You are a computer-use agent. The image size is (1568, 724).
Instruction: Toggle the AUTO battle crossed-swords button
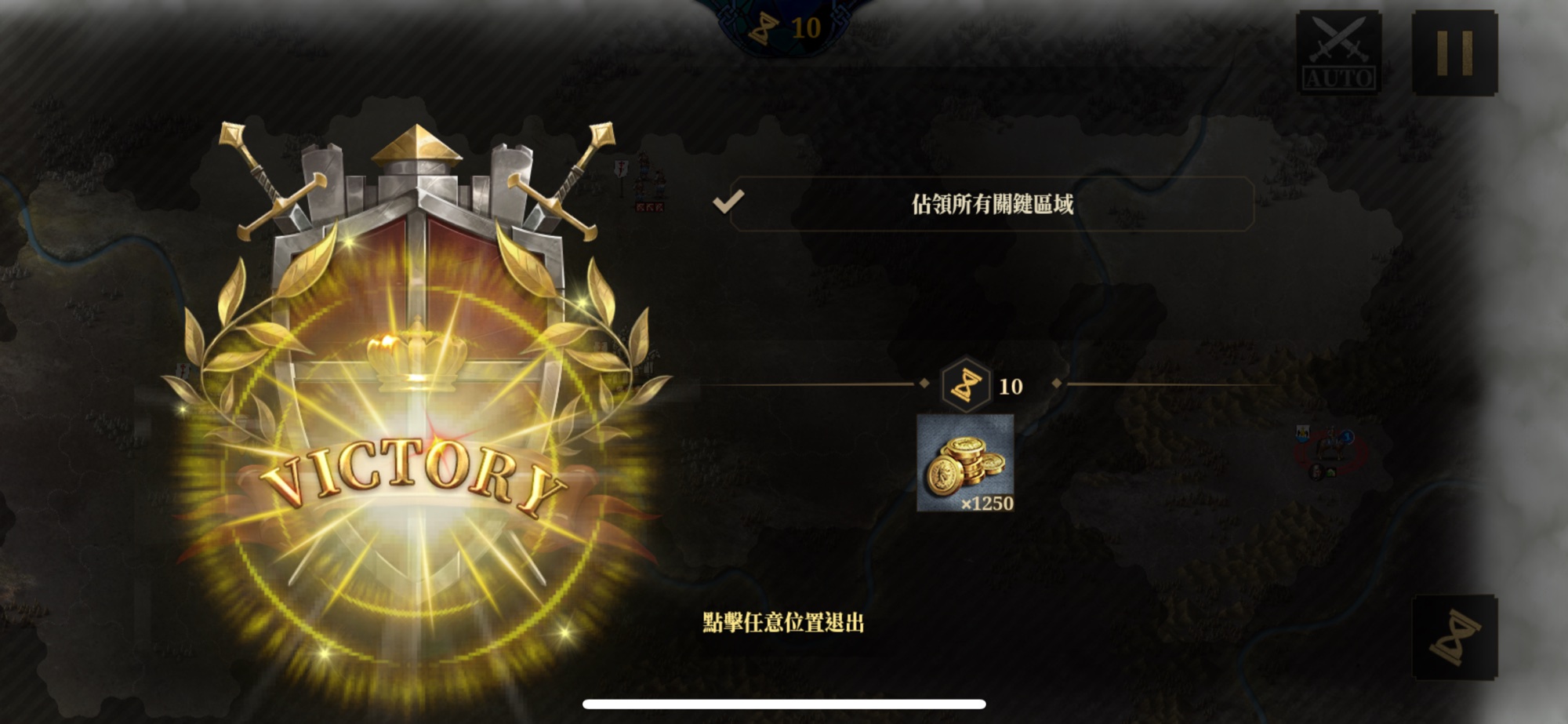[1338, 53]
